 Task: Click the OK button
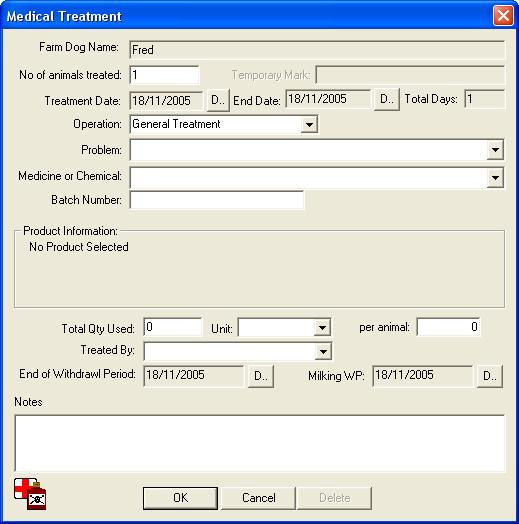180,498
